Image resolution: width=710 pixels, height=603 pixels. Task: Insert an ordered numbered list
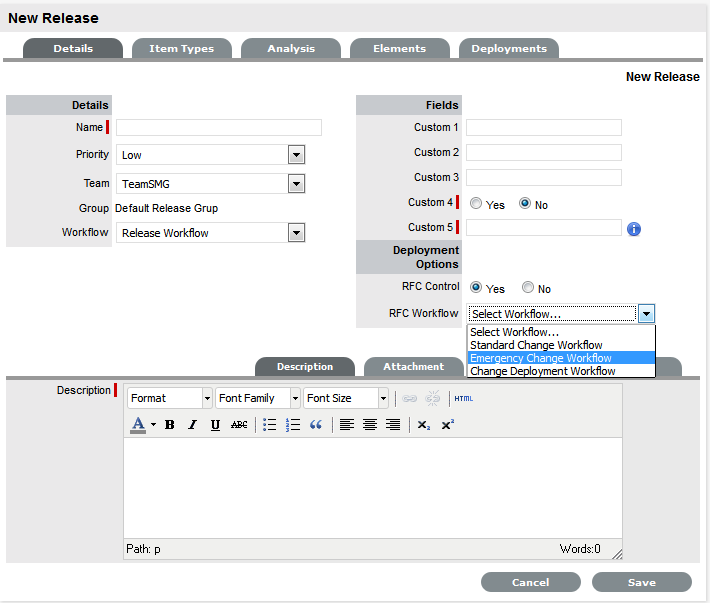click(x=293, y=425)
